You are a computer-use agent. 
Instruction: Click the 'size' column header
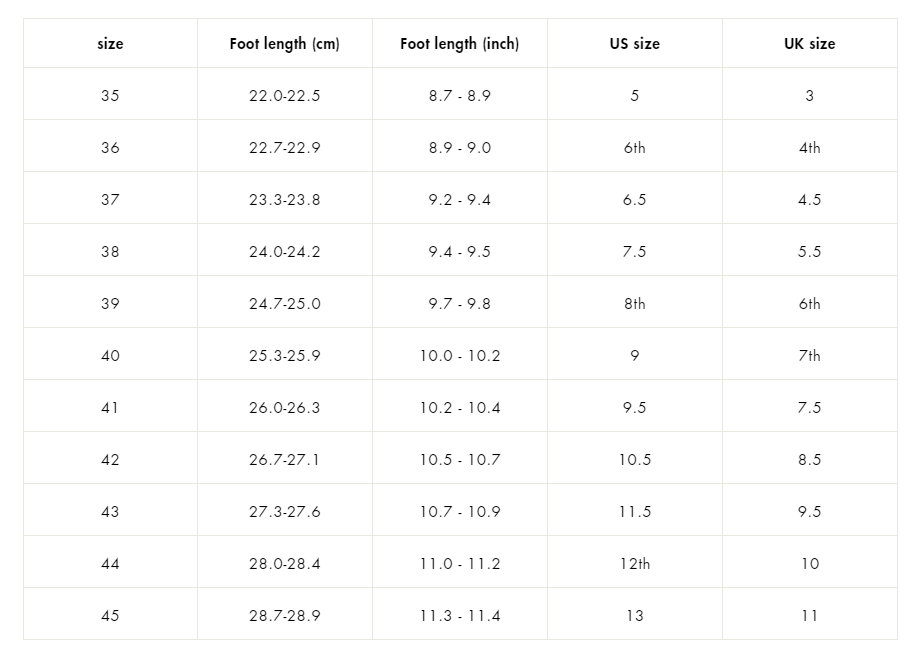[110, 44]
